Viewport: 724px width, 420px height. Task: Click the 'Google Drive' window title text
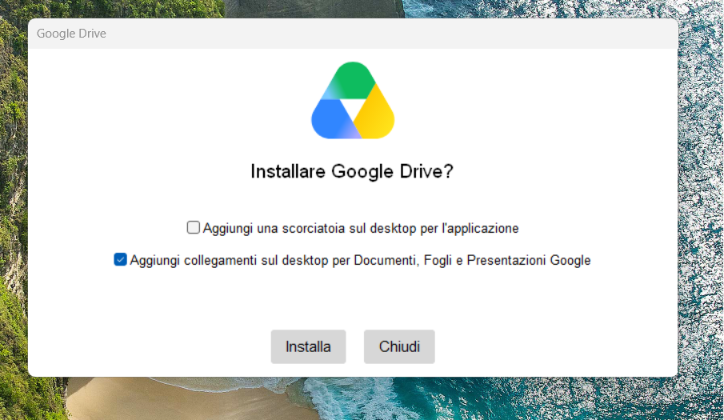click(71, 34)
